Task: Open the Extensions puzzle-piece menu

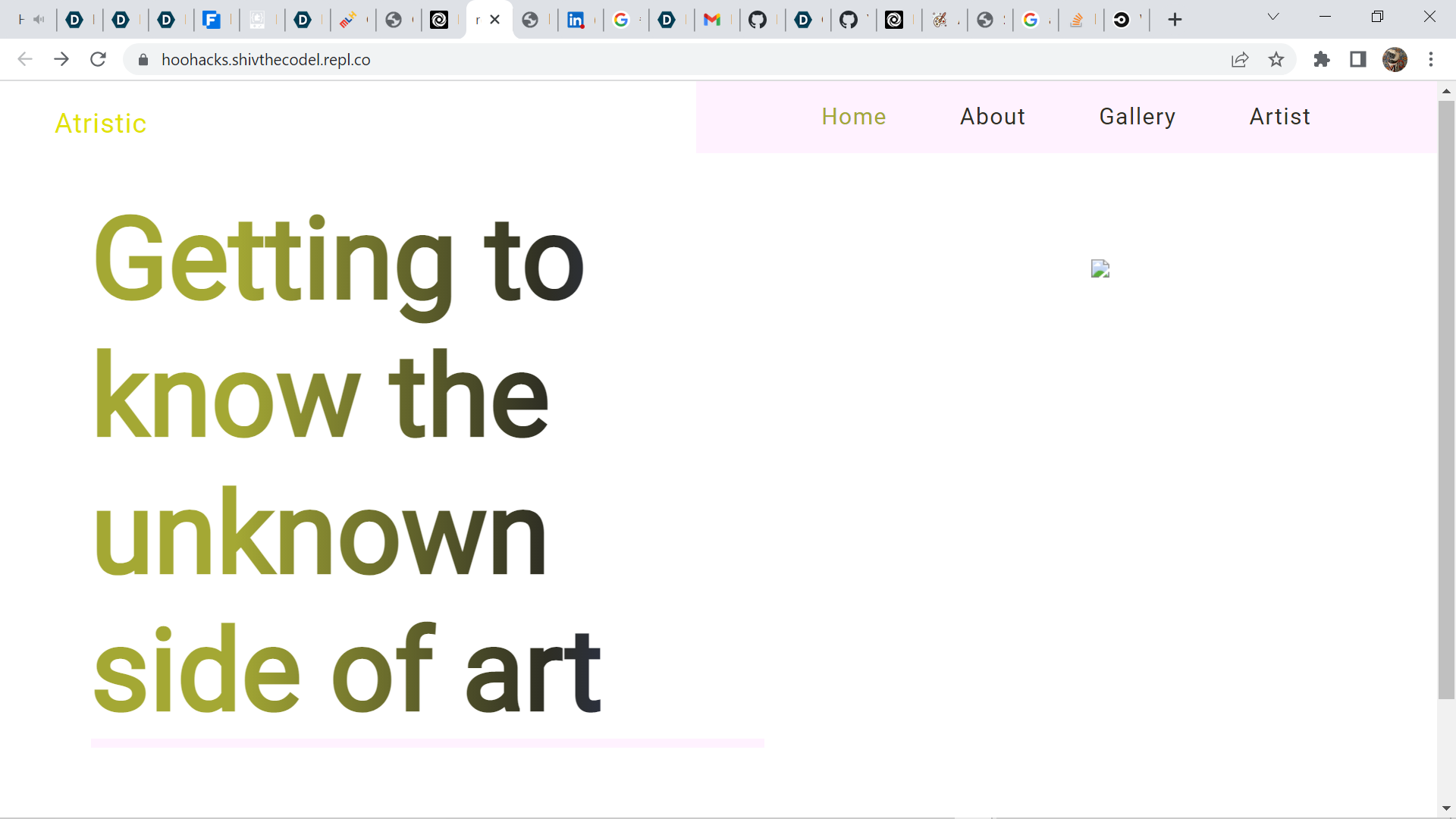Action: pyautogui.click(x=1322, y=59)
